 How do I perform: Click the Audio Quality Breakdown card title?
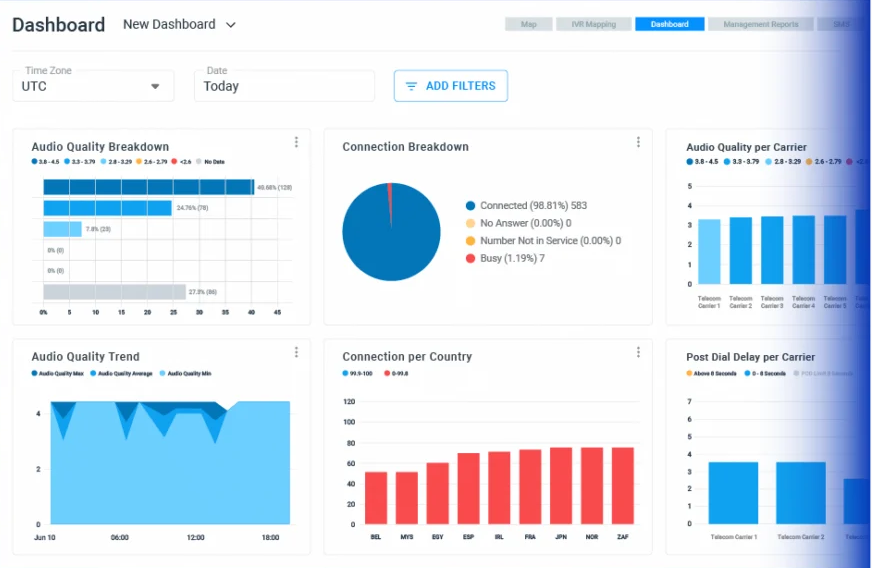coord(100,147)
